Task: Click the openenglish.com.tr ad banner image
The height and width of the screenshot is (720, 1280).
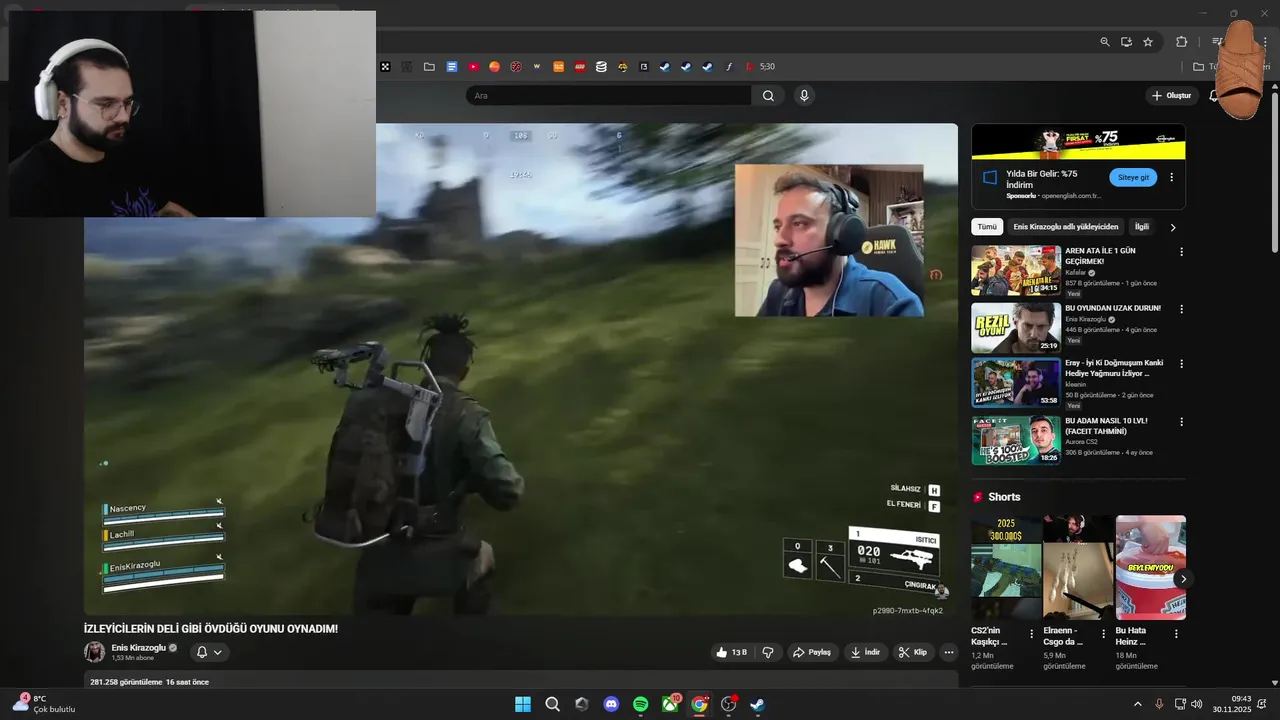Action: (1078, 141)
